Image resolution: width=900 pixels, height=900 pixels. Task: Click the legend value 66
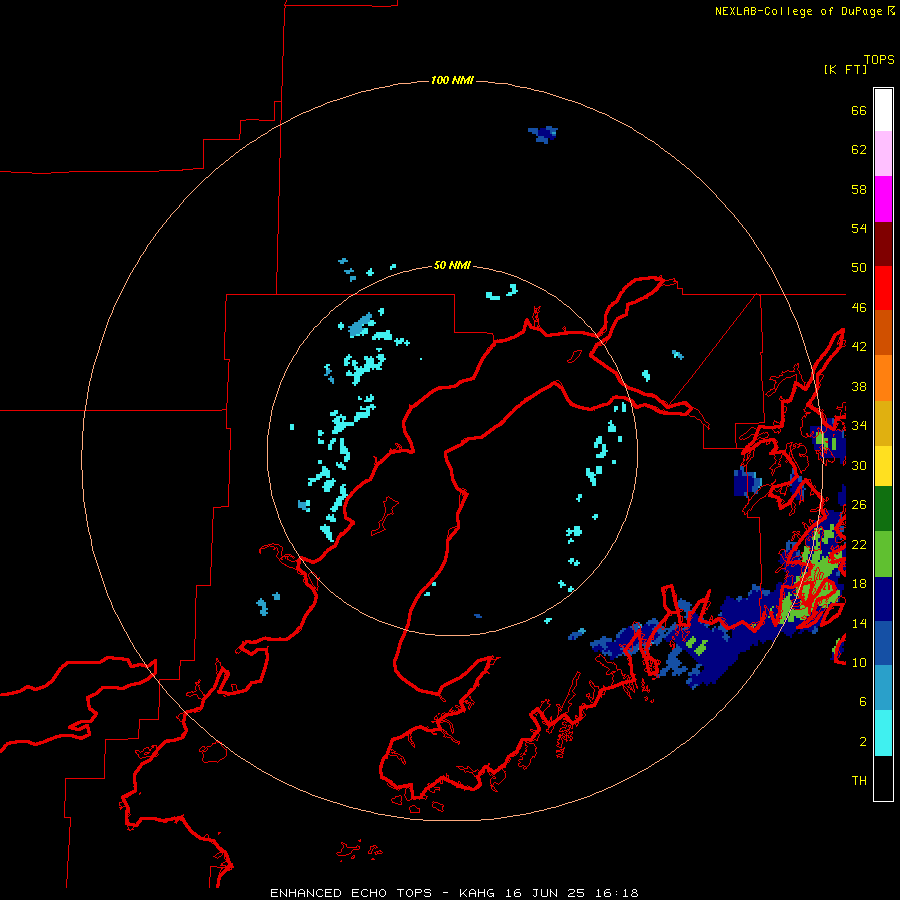(859, 110)
